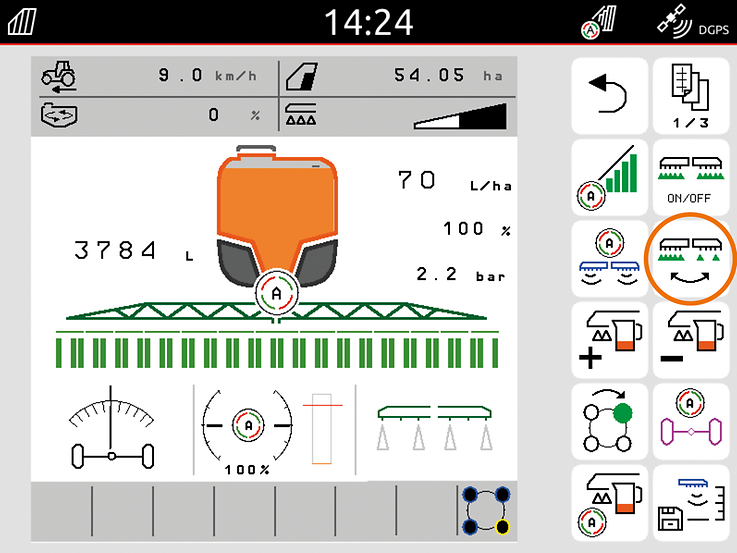Viewport: 737px width, 553px height.
Task: Select automatic rate preset icon
Action: pos(609,501)
